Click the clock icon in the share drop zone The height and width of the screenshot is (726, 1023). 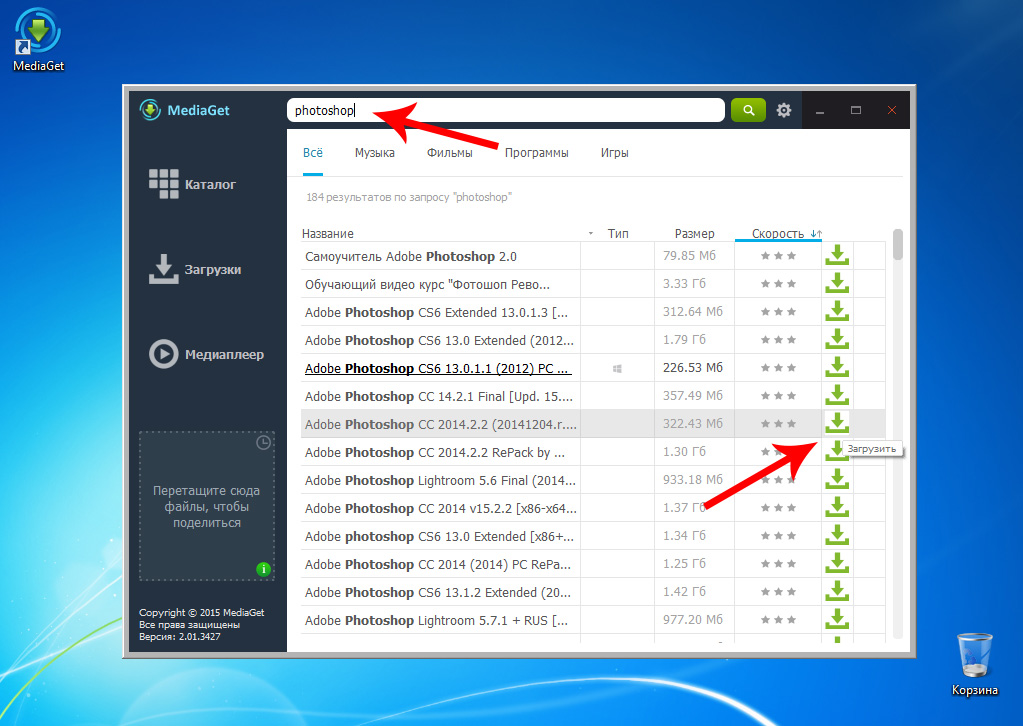tap(263, 442)
